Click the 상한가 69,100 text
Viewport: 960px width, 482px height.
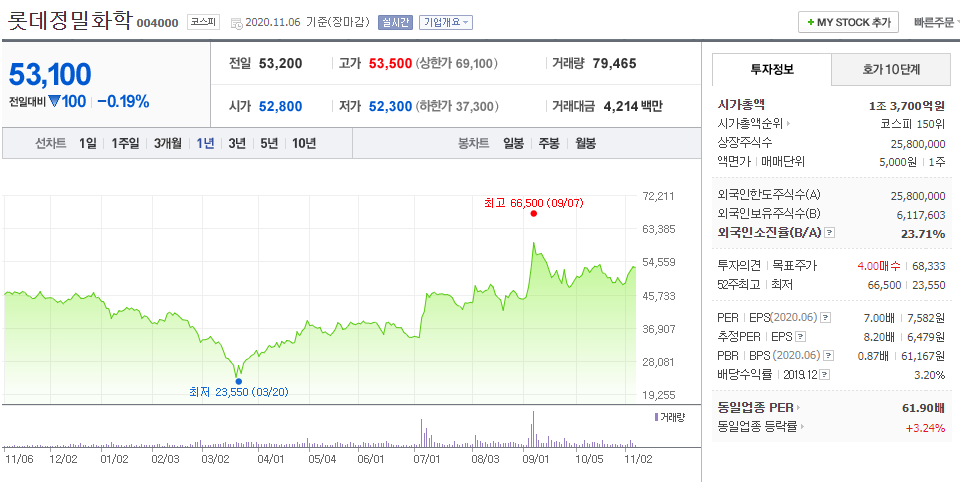tap(457, 63)
